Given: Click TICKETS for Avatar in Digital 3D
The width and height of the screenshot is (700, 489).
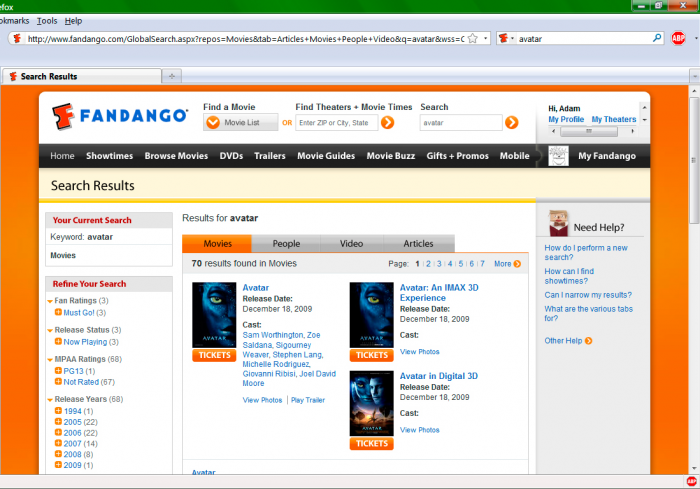Looking at the screenshot, I should (371, 444).
